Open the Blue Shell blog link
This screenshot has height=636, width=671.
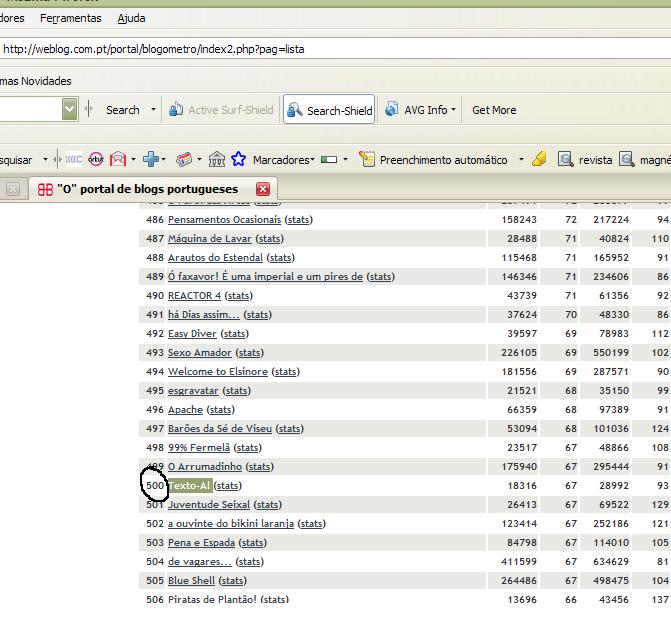[191, 581]
